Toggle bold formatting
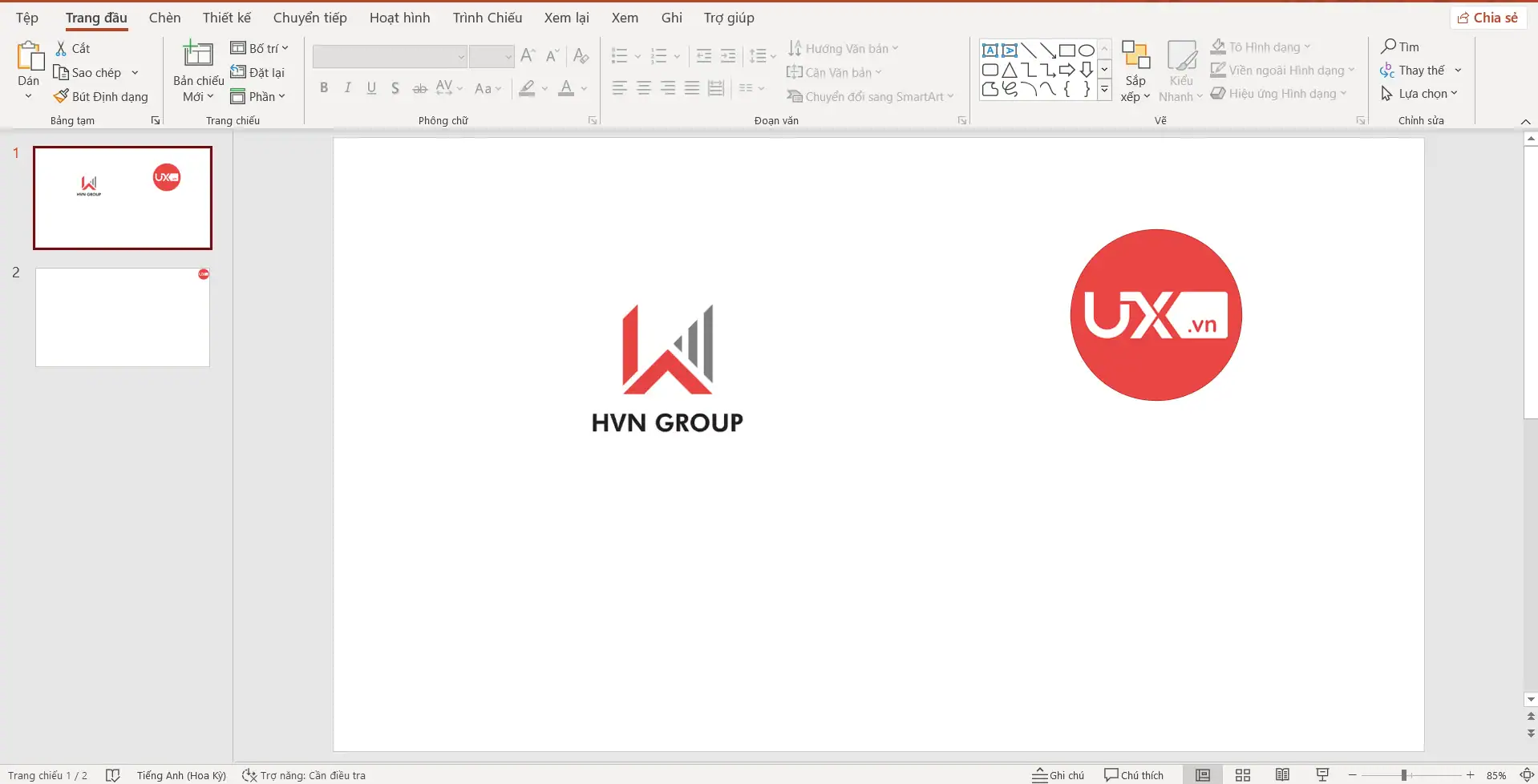Viewport: 1538px width, 784px height. (x=324, y=88)
